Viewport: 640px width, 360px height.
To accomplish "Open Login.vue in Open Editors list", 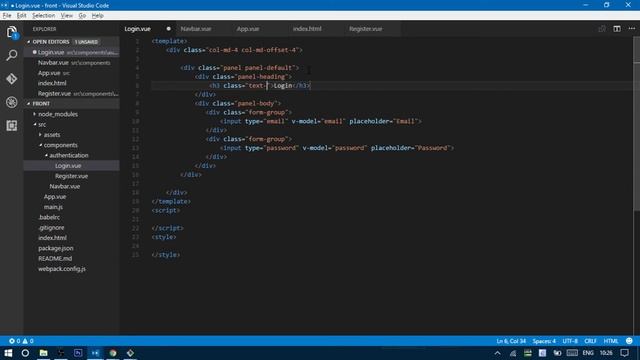I will [72, 52].
